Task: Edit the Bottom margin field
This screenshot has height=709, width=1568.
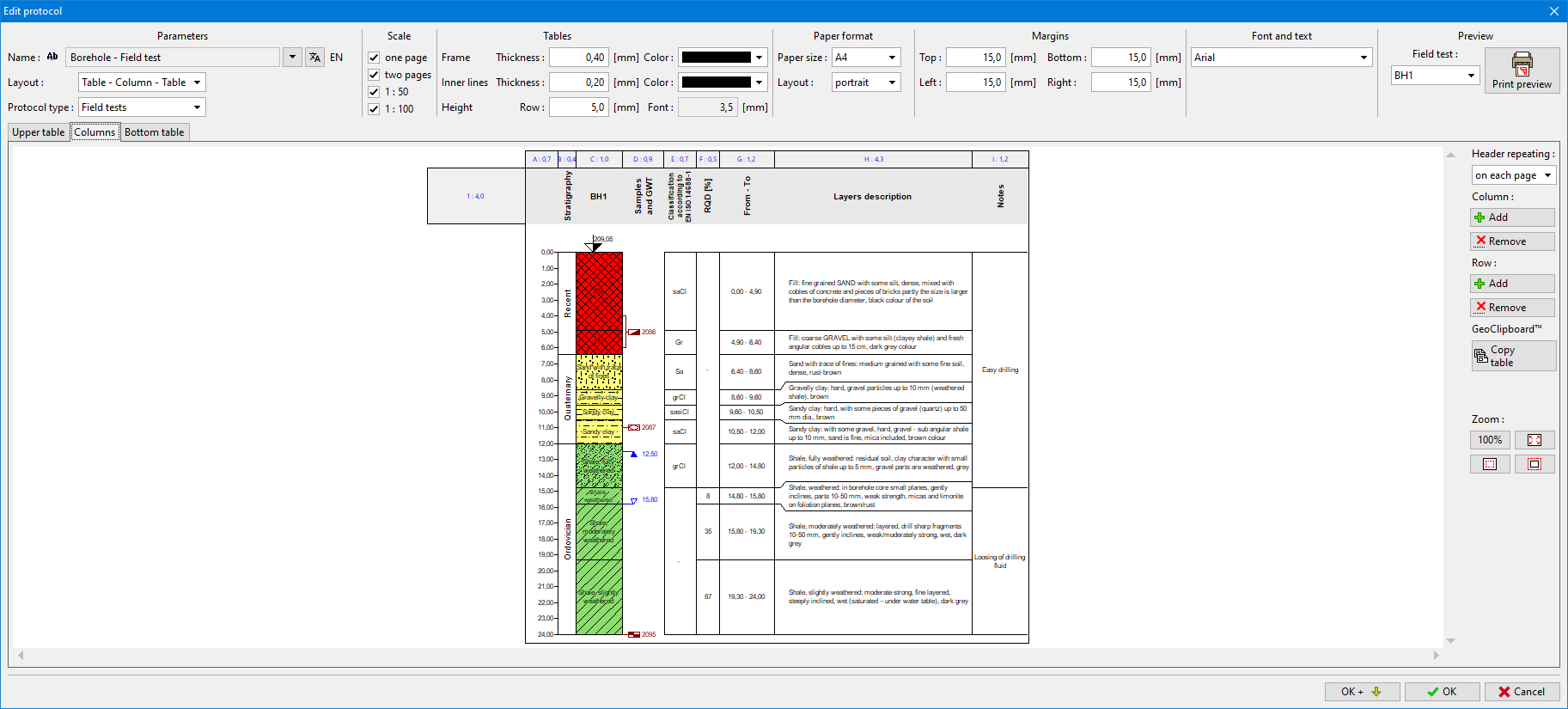Action: coord(1120,58)
